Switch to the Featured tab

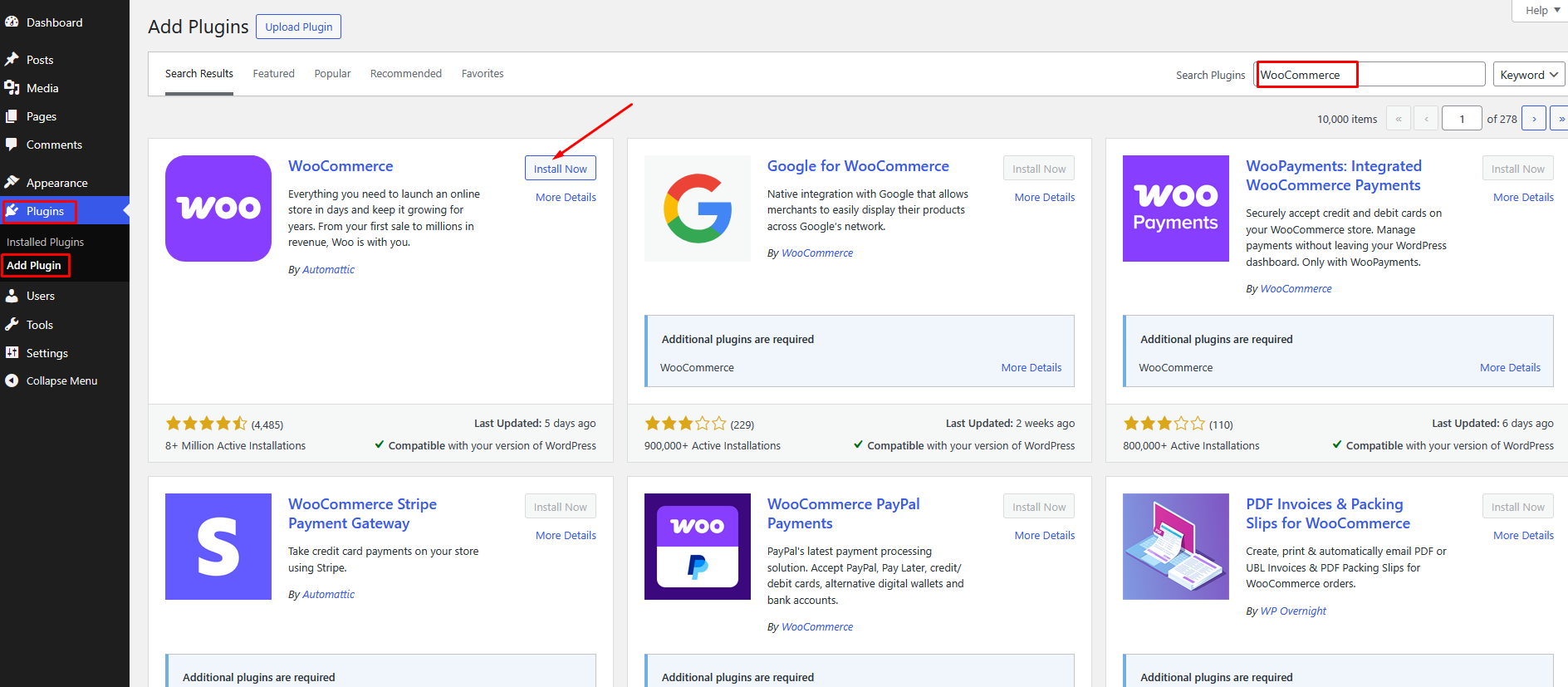[x=274, y=74]
